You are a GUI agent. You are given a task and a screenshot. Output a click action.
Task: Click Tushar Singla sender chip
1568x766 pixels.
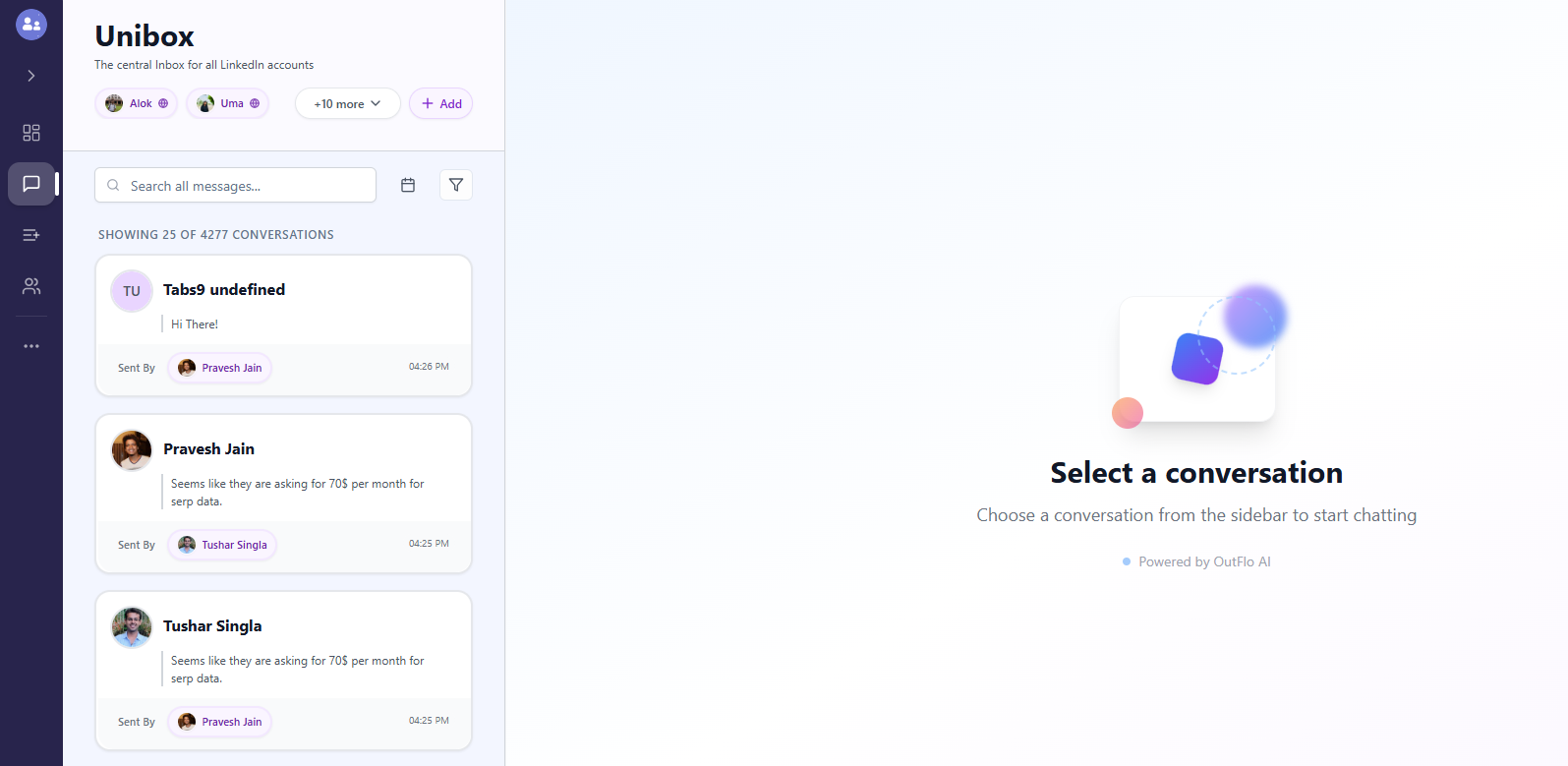[x=222, y=545]
